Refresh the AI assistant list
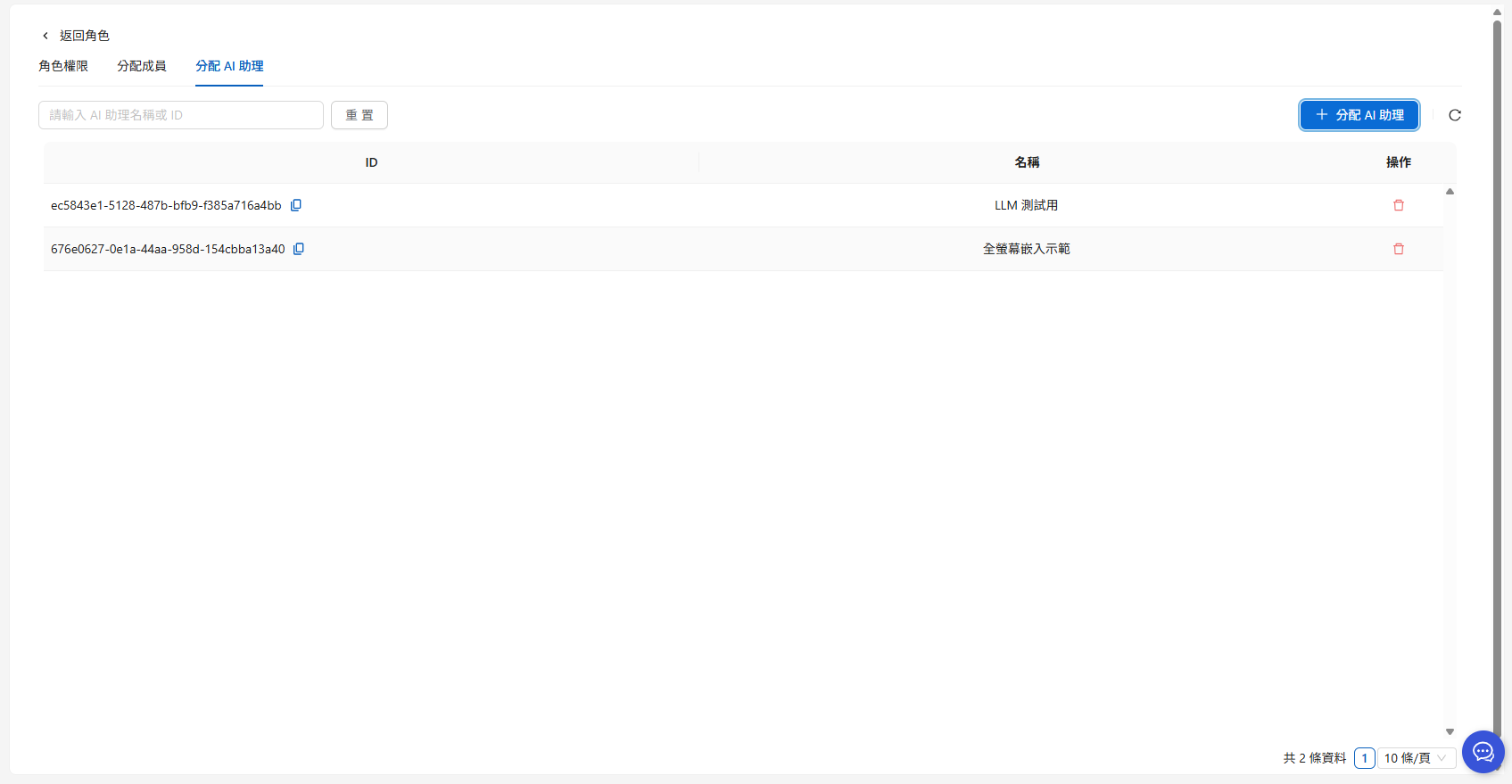Screen dimensions: 1512x784 coord(1454,115)
